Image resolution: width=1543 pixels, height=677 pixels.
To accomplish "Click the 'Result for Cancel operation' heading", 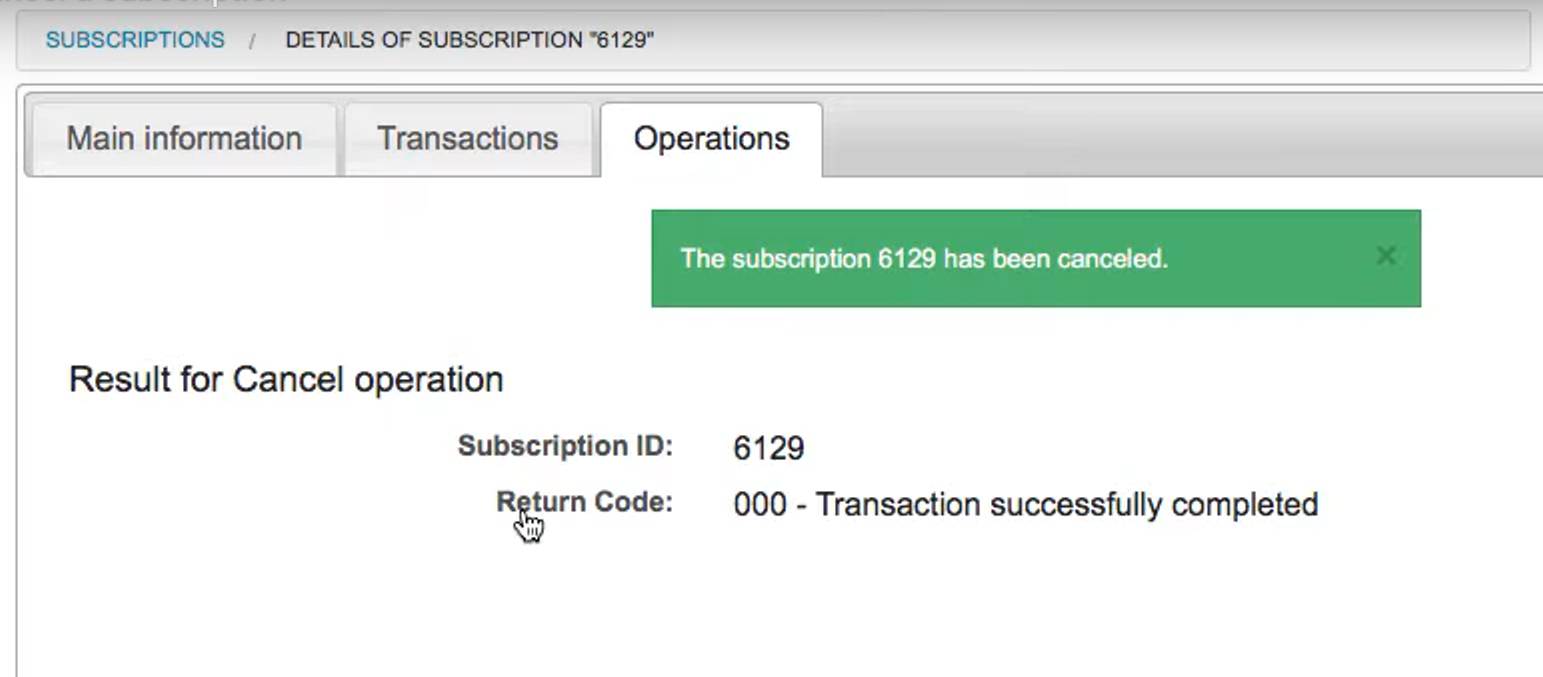I will (286, 379).
